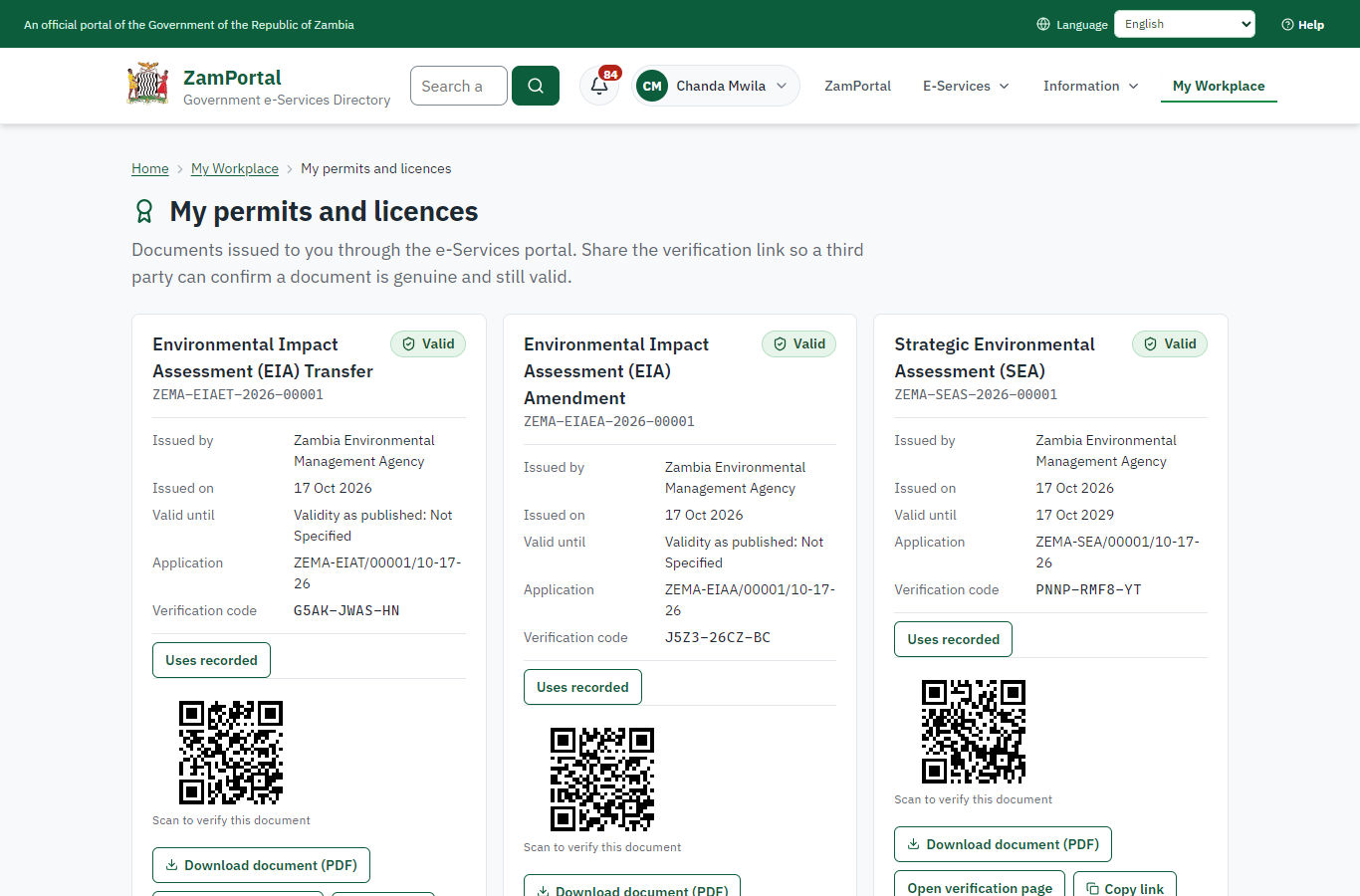The width and height of the screenshot is (1360, 896).
Task: Click the shield icon on SEA Valid badge
Action: click(1150, 343)
